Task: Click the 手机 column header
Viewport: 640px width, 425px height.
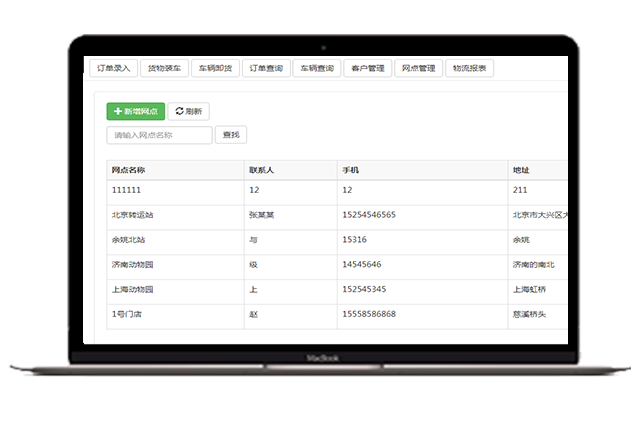Action: [x=350, y=170]
